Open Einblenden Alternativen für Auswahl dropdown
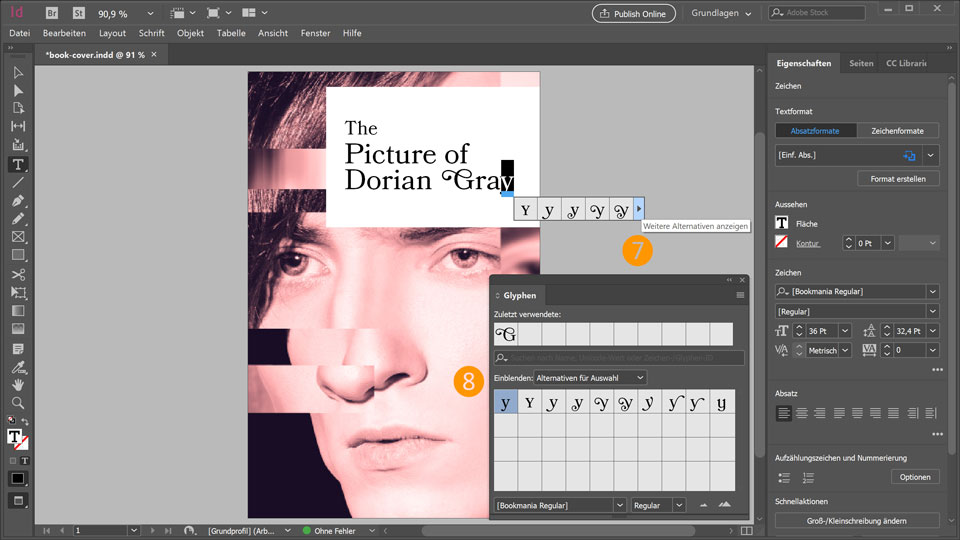Viewport: 960px width, 540px height. coord(590,378)
